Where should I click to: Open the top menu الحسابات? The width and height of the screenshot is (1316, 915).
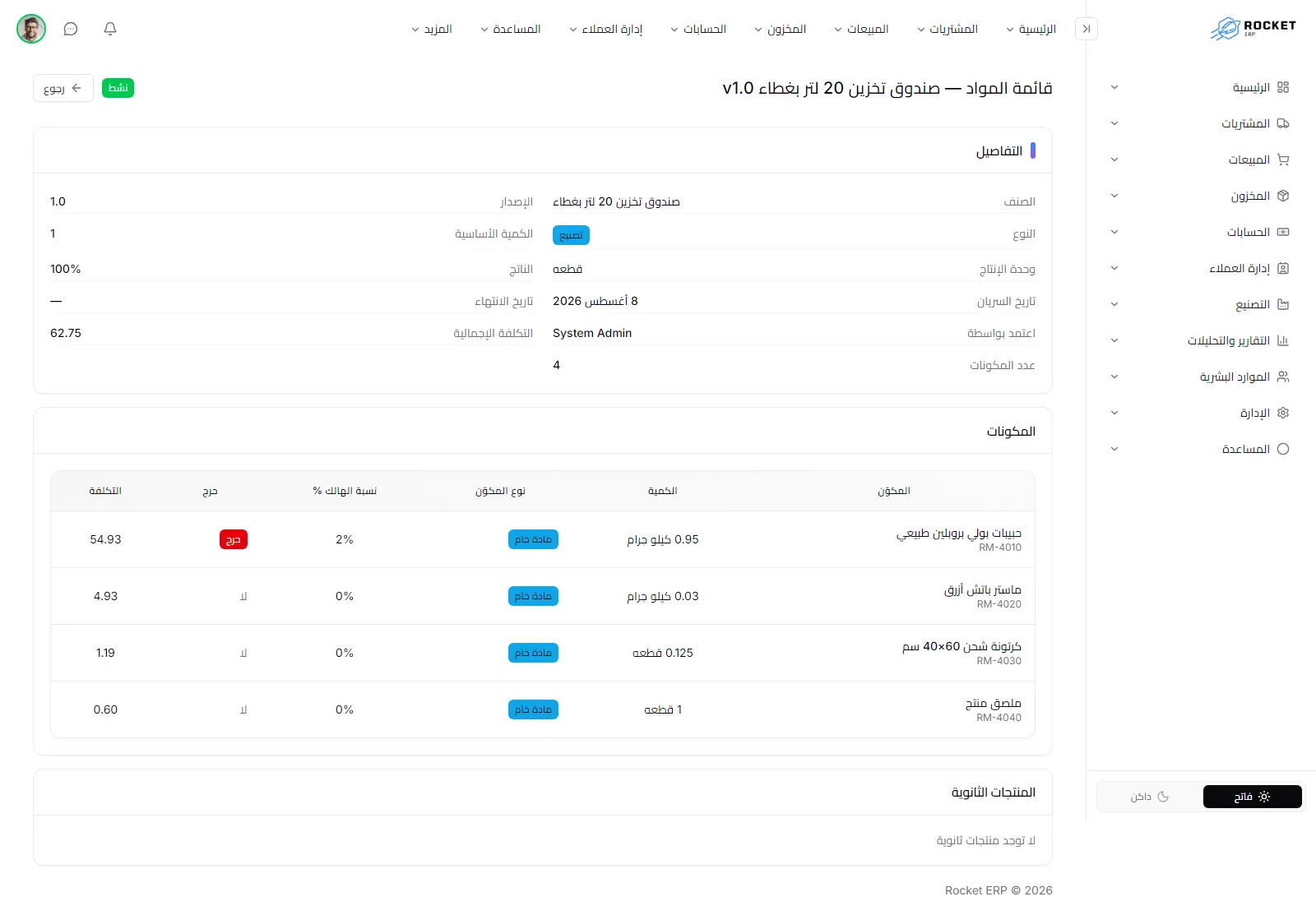pos(698,29)
